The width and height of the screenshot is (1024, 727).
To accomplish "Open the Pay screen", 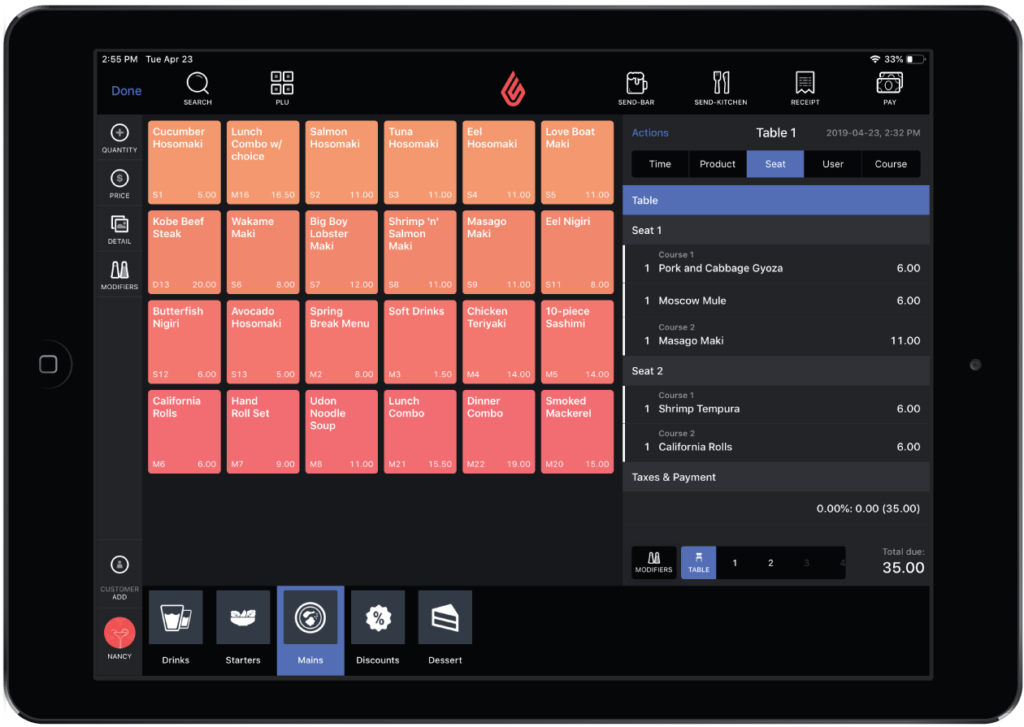I will pyautogui.click(x=889, y=88).
